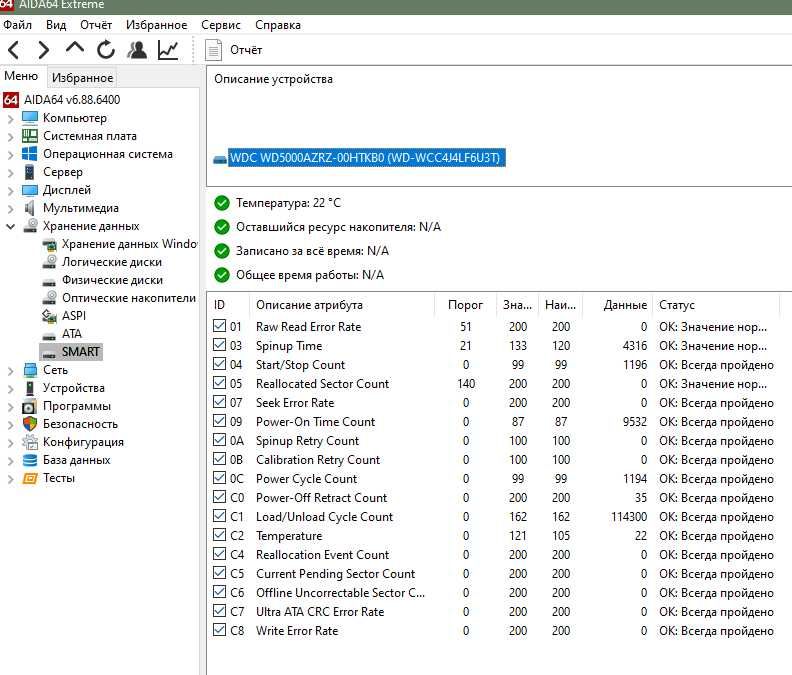Sort by the ID column header

pos(229,305)
